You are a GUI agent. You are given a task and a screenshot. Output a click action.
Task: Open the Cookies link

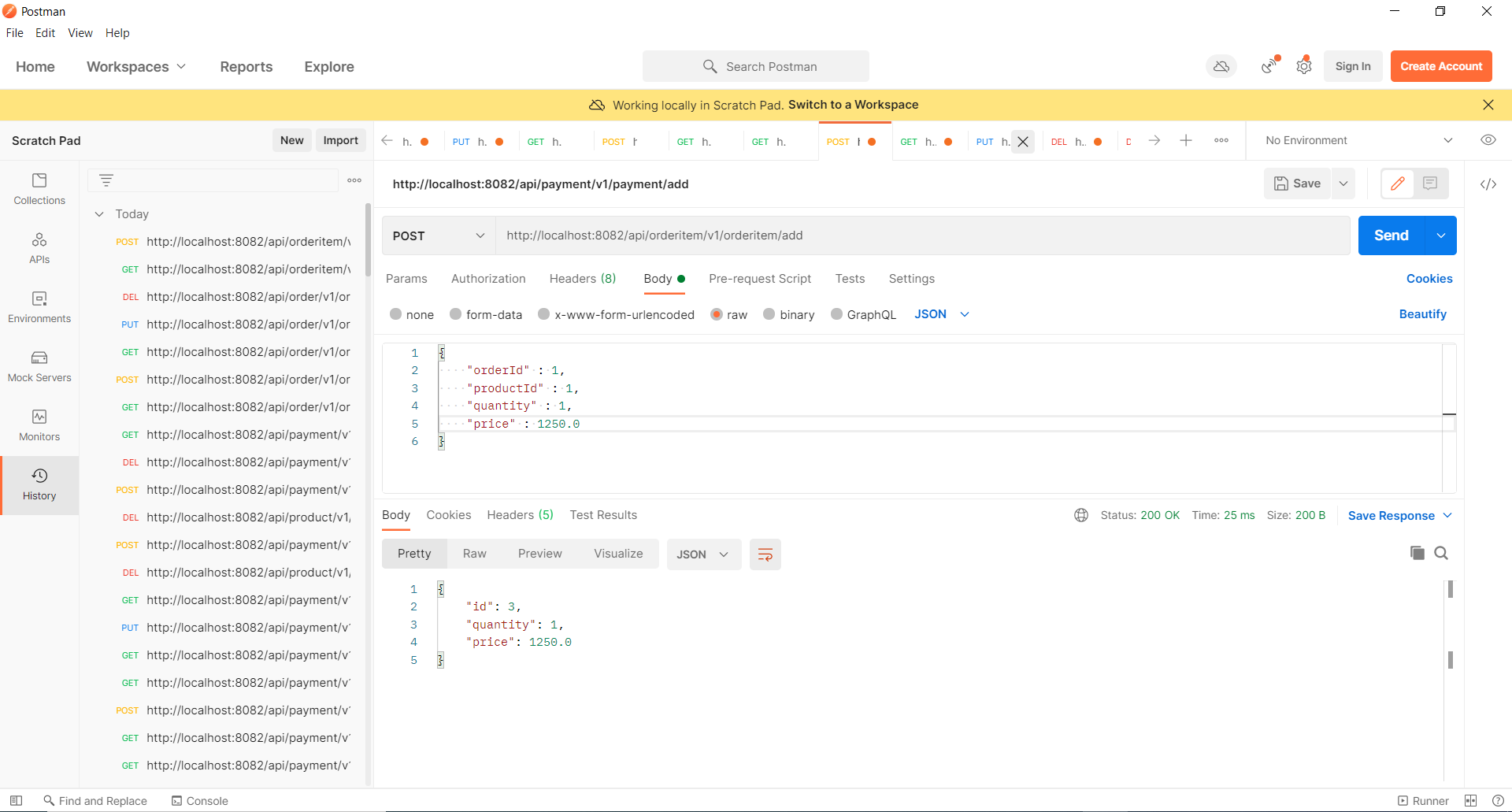point(1429,279)
